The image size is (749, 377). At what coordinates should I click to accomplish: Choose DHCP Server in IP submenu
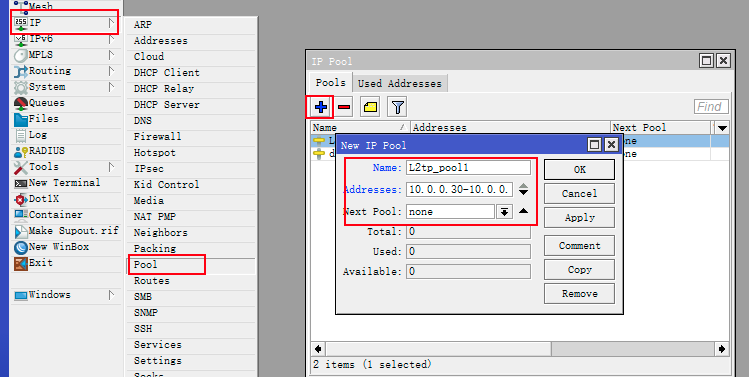click(x=191, y=105)
